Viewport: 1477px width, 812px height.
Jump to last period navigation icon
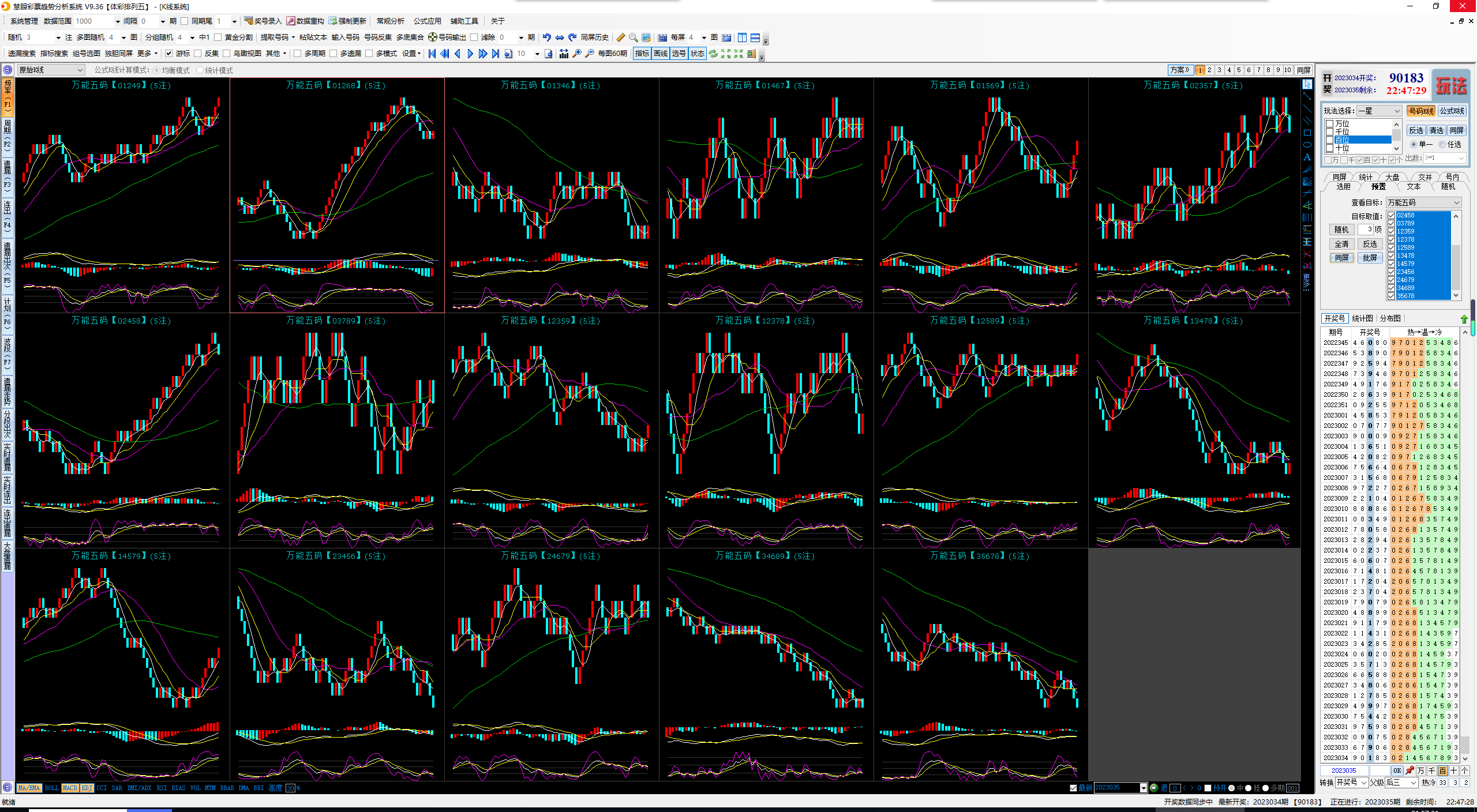pyautogui.click(x=496, y=53)
